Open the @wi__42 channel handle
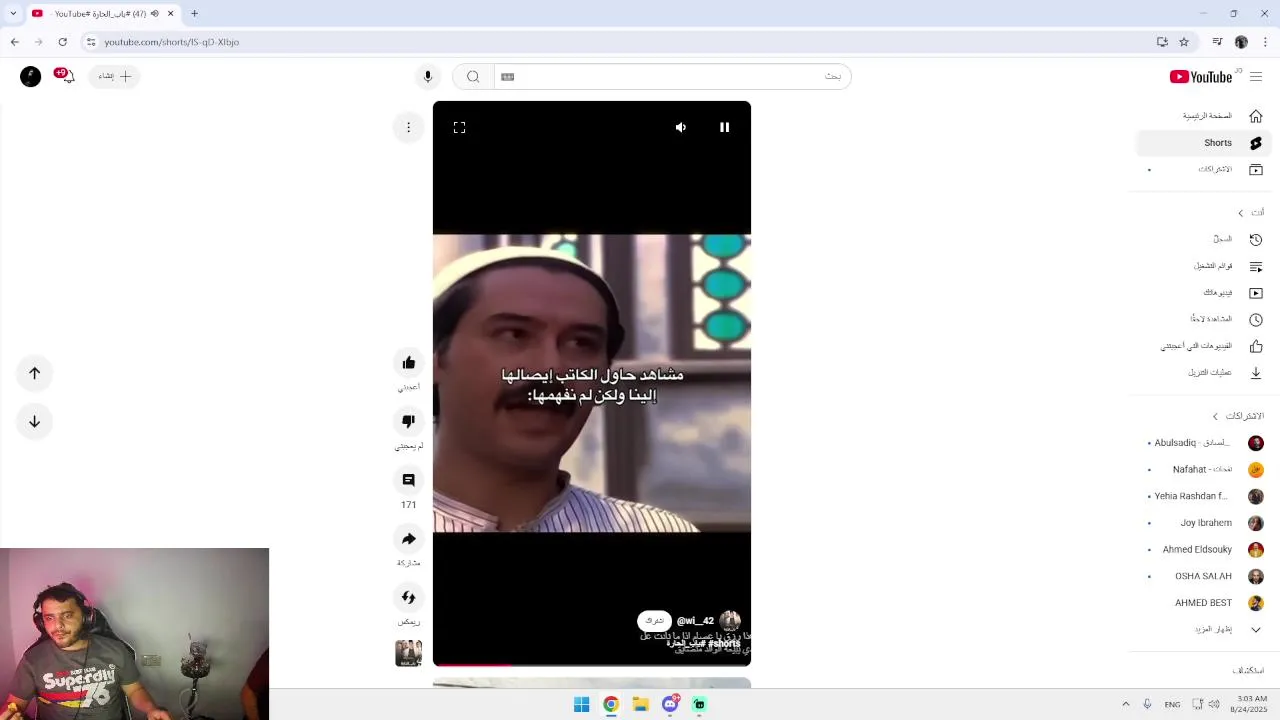Screen dimensions: 1280x720 pos(695,621)
